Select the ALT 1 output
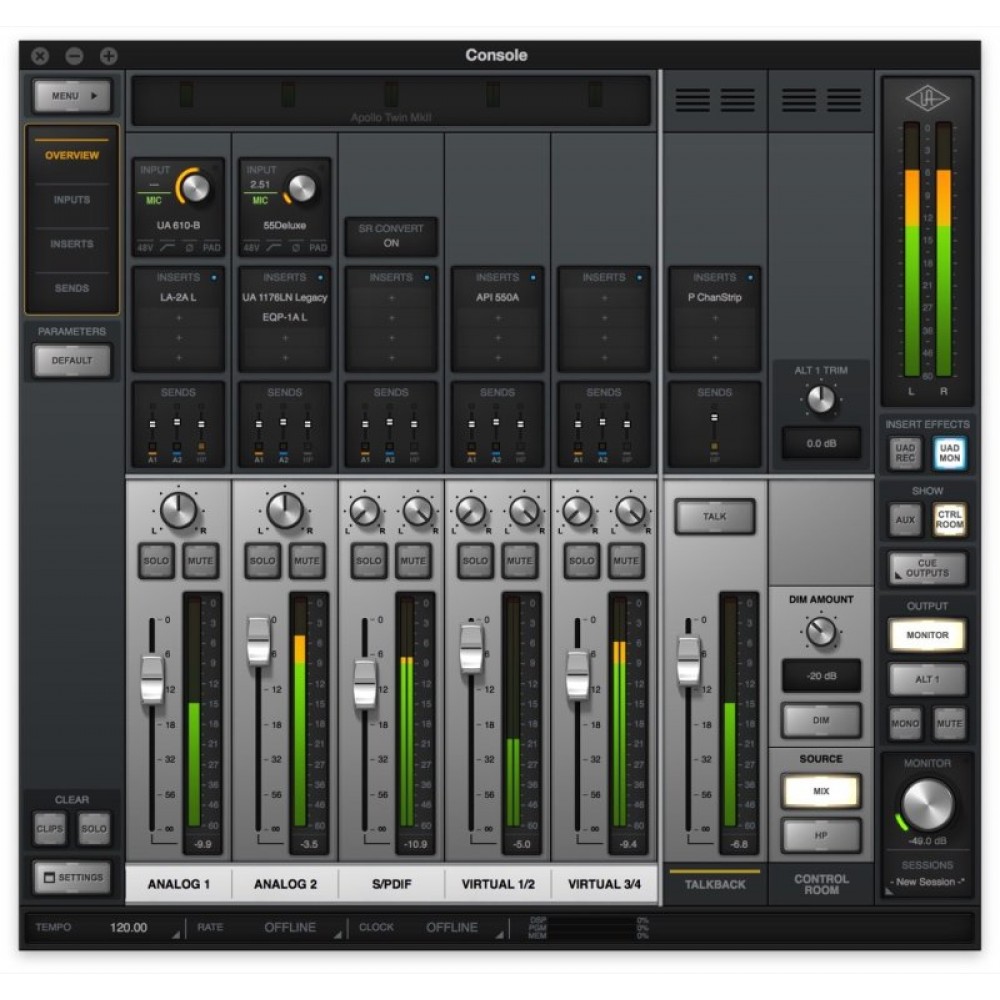 coord(927,679)
